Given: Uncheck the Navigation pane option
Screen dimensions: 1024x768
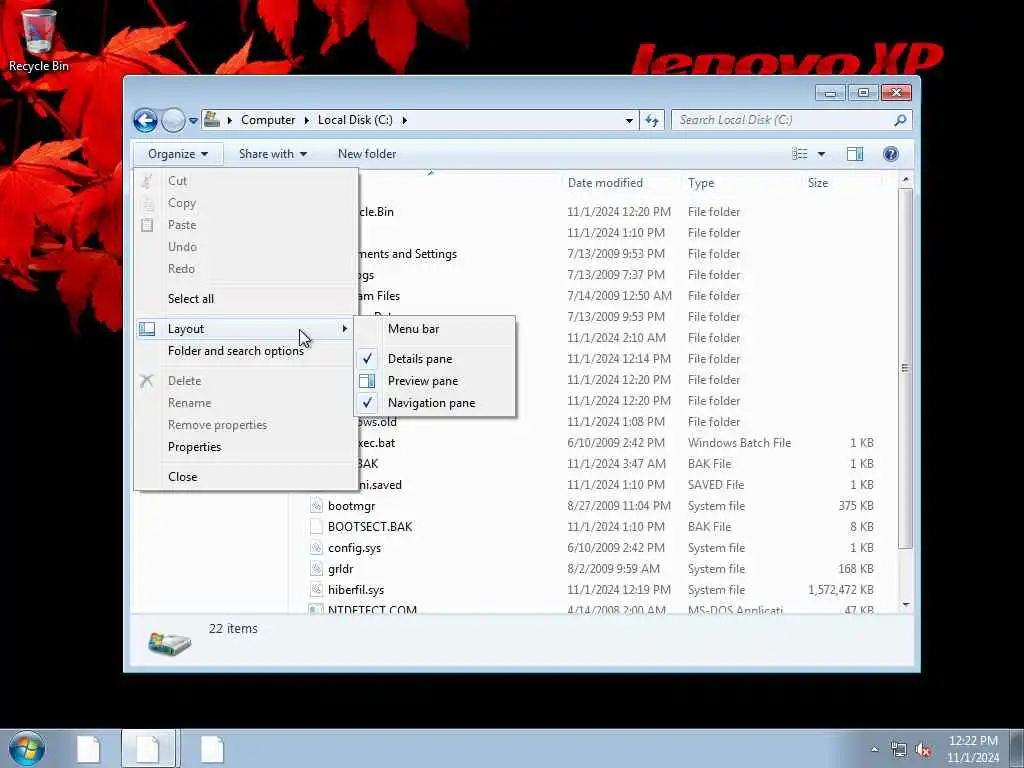Looking at the screenshot, I should click(434, 404).
